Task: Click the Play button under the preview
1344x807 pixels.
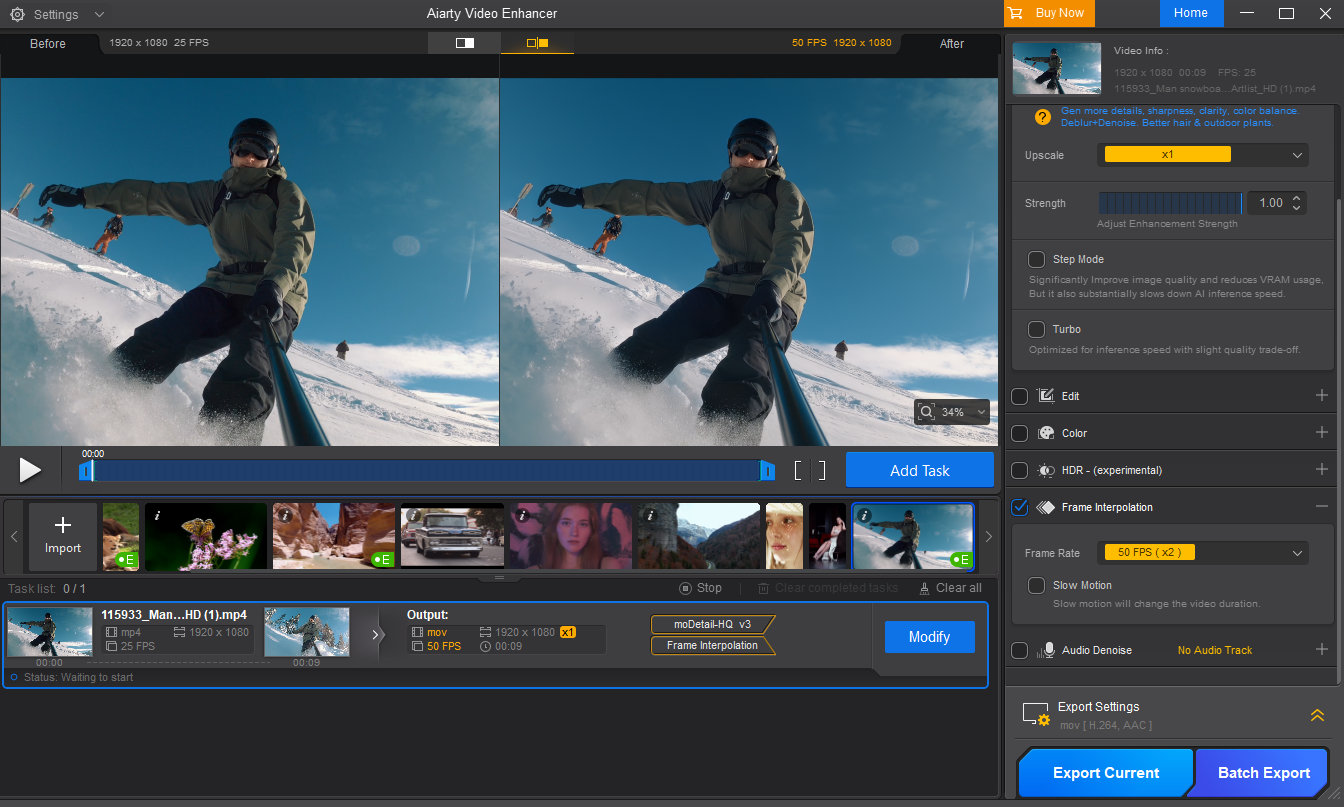Action: (x=30, y=470)
